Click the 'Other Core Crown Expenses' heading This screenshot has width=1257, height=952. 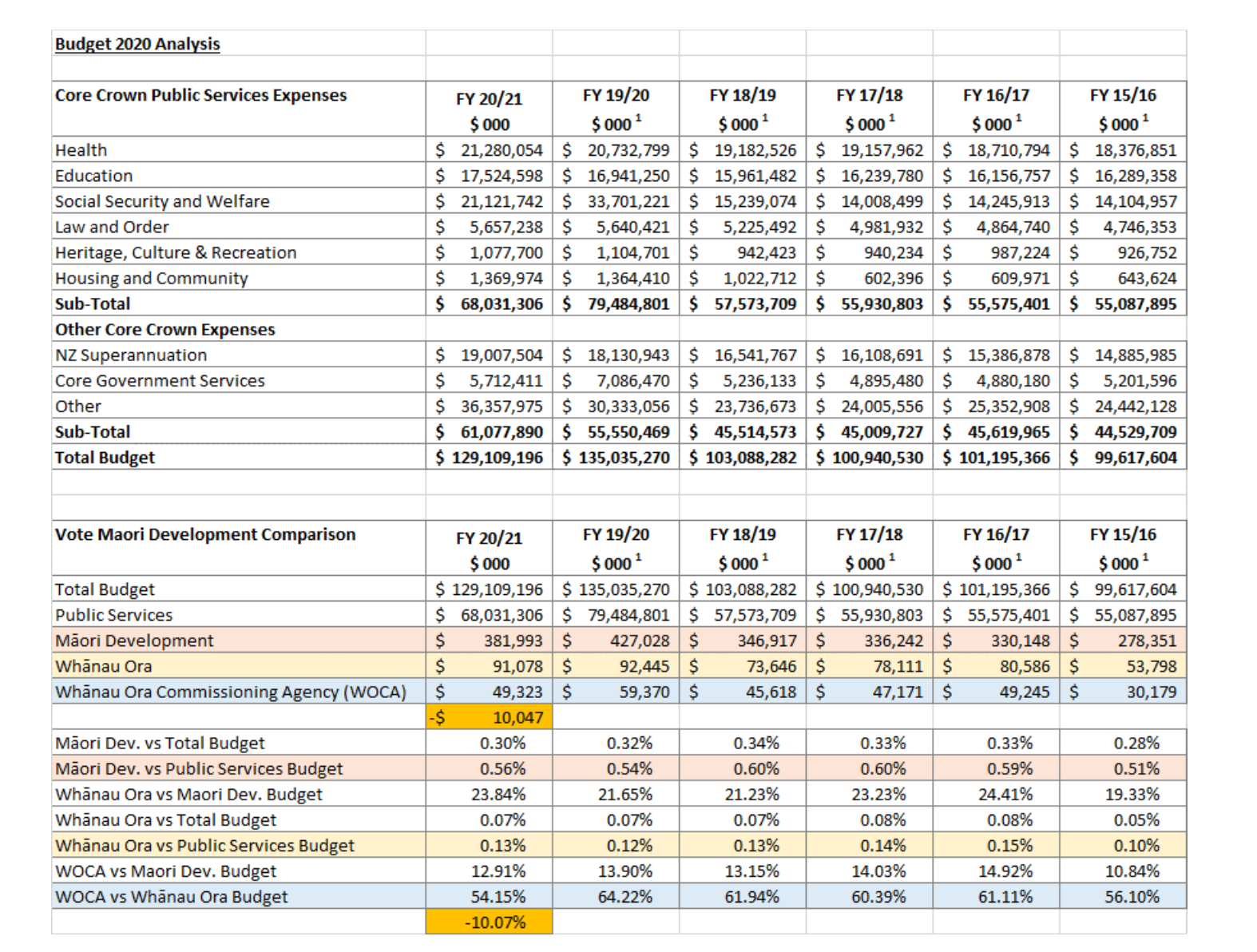[165, 329]
